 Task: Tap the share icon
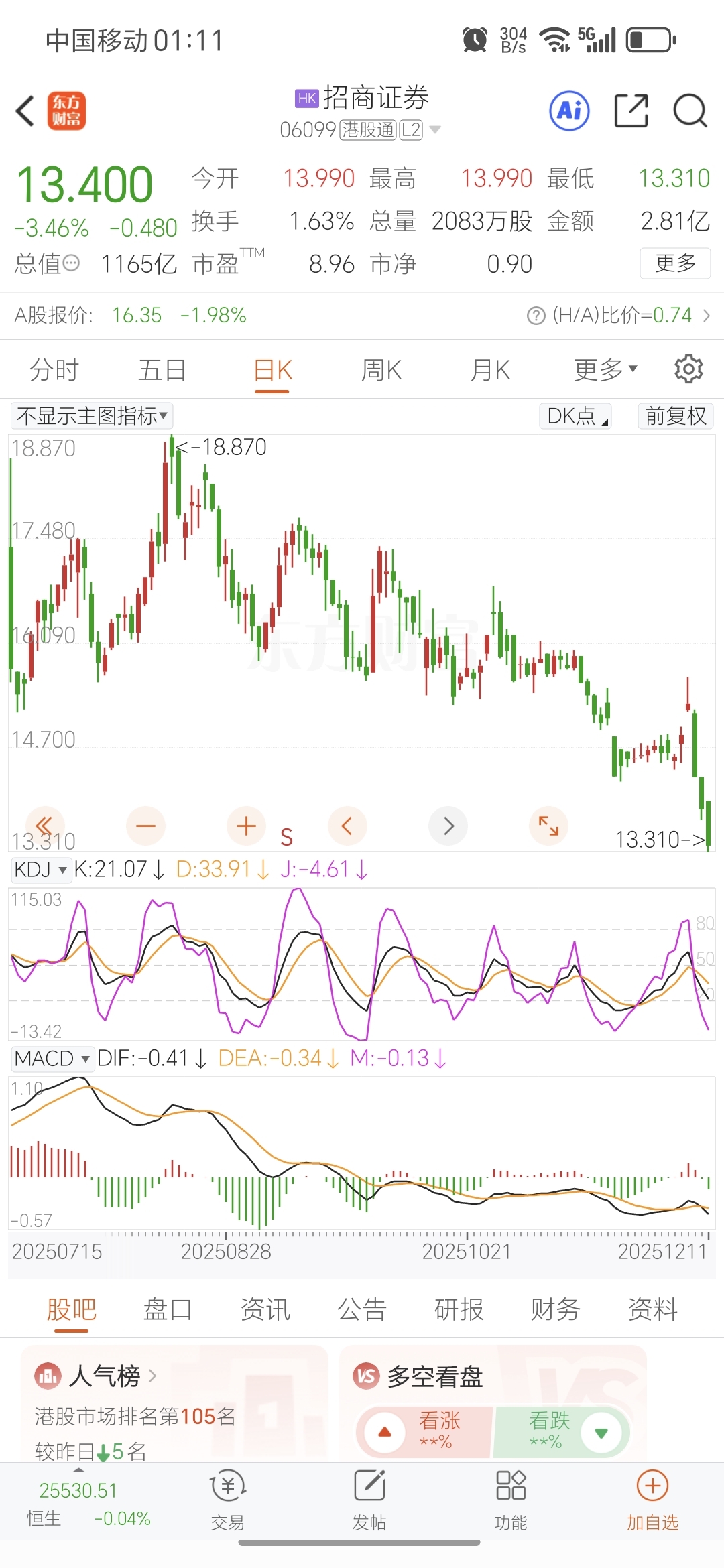click(631, 111)
